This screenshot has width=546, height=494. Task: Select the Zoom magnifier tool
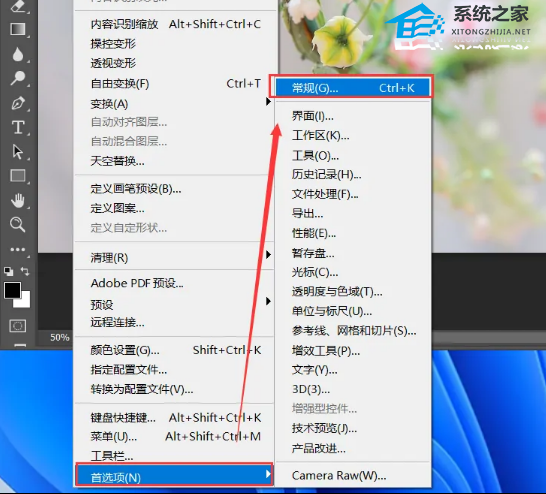click(x=17, y=225)
